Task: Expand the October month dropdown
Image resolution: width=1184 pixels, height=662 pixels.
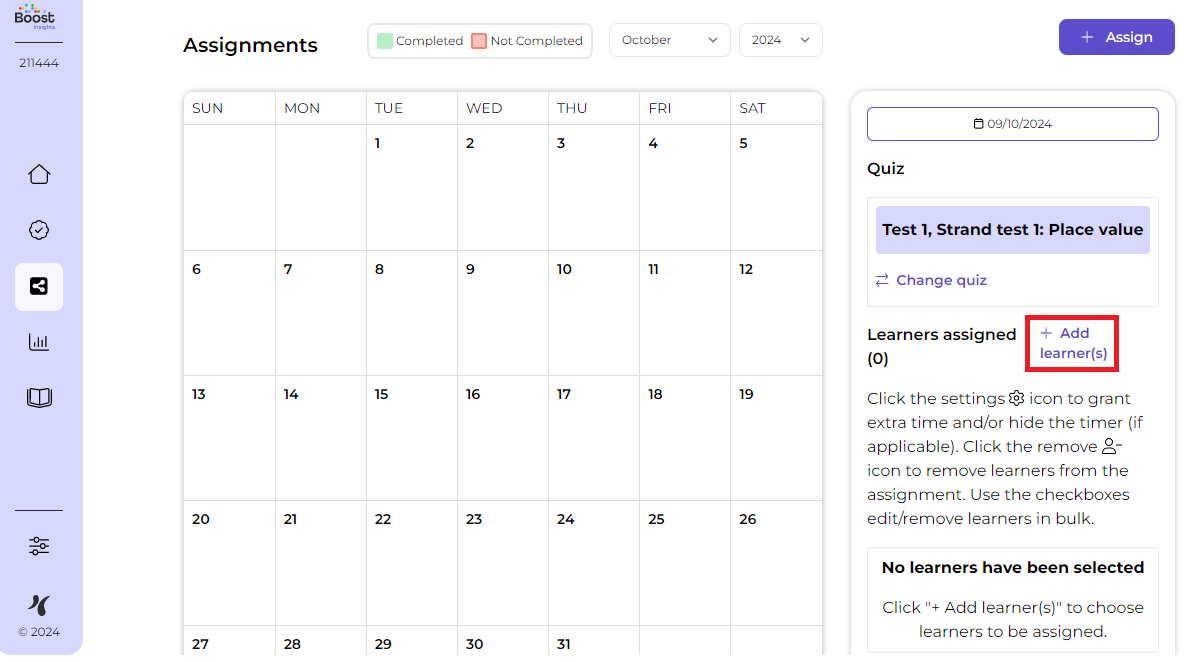Action: click(x=669, y=40)
